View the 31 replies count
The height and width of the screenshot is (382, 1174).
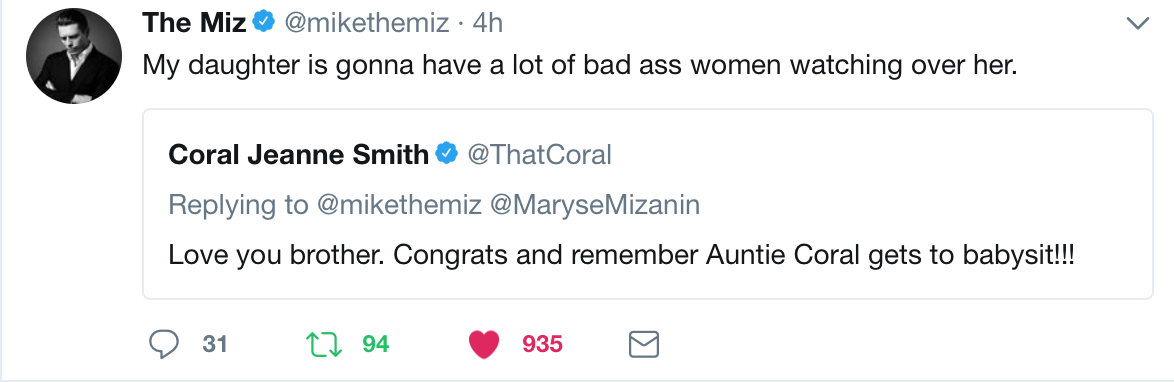216,345
